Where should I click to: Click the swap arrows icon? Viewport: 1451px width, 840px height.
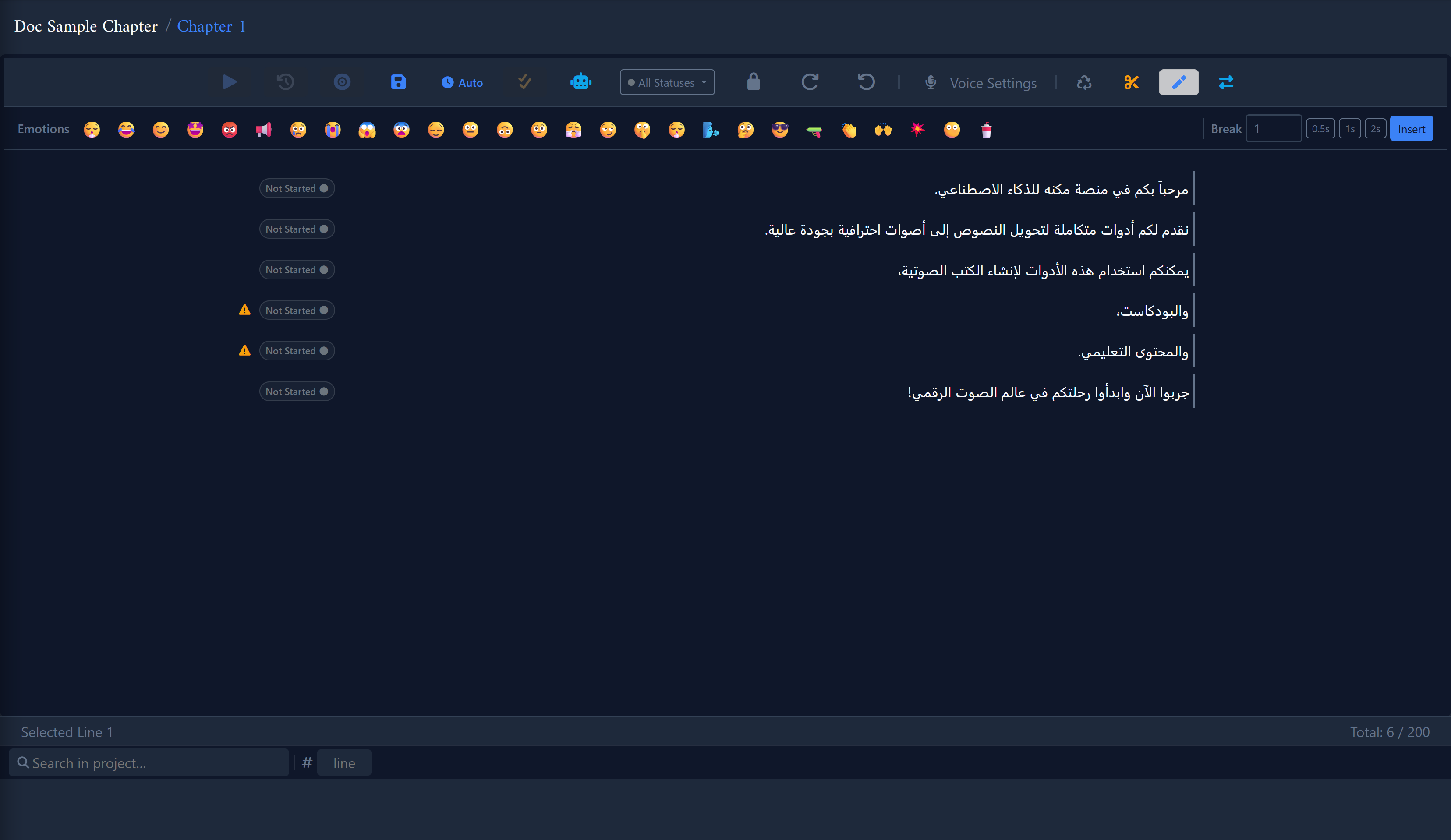pos(1226,82)
